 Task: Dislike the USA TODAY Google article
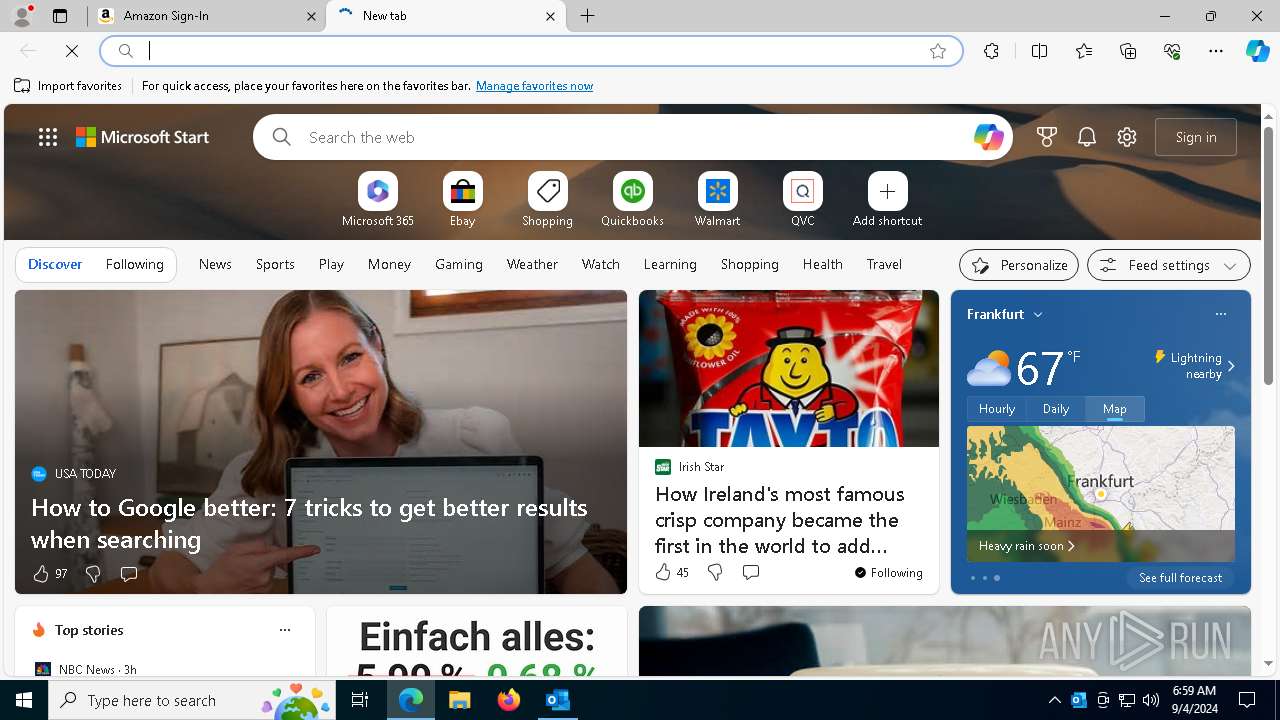(93, 574)
